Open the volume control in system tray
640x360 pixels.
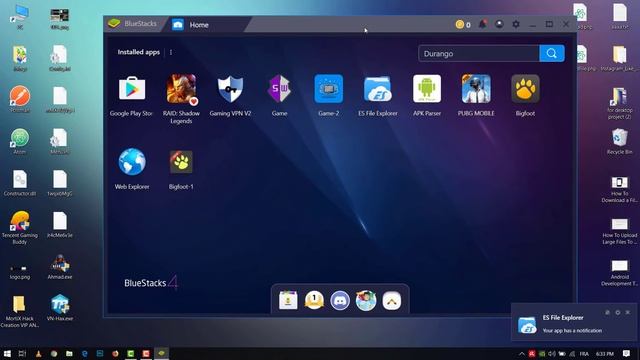(x=552, y=354)
